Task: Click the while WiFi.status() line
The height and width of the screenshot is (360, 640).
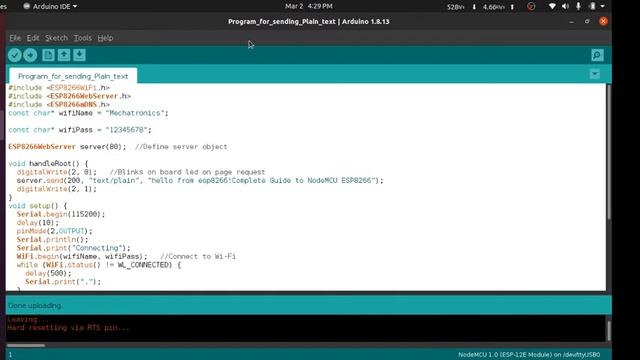Action: point(98,265)
